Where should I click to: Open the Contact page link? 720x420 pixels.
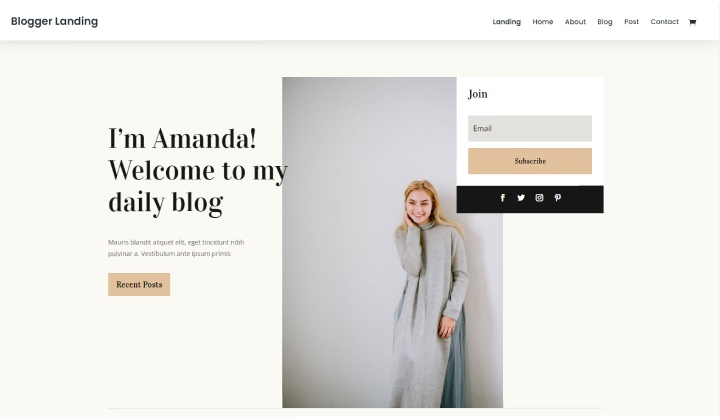(x=664, y=22)
